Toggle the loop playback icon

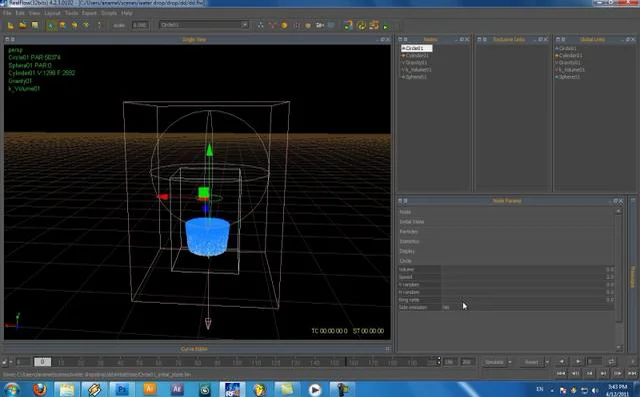pos(611,362)
